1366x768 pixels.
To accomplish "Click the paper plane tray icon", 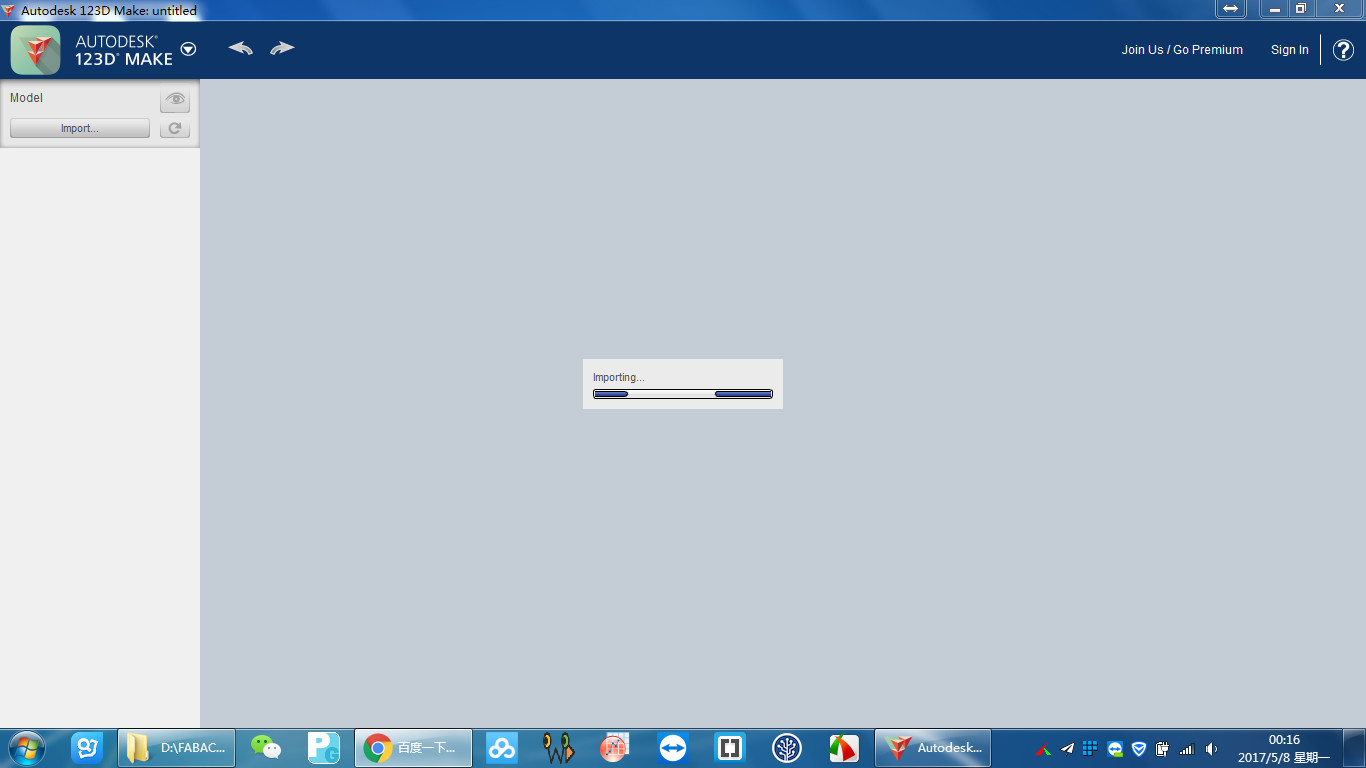I will (1067, 749).
